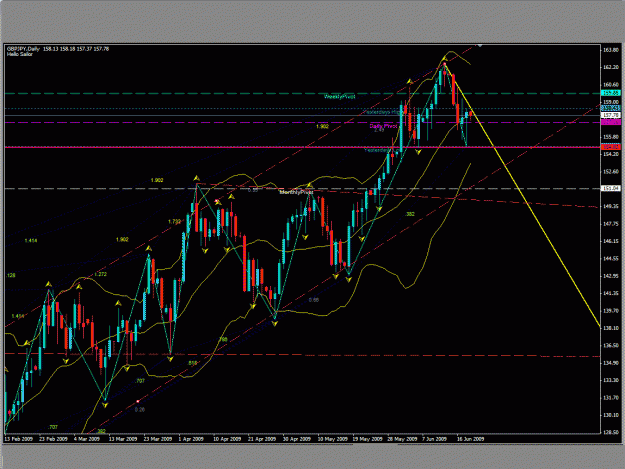Select the 0.55 ratio label
Image resolution: width=625 pixels, height=469 pixels.
[x=253, y=190]
